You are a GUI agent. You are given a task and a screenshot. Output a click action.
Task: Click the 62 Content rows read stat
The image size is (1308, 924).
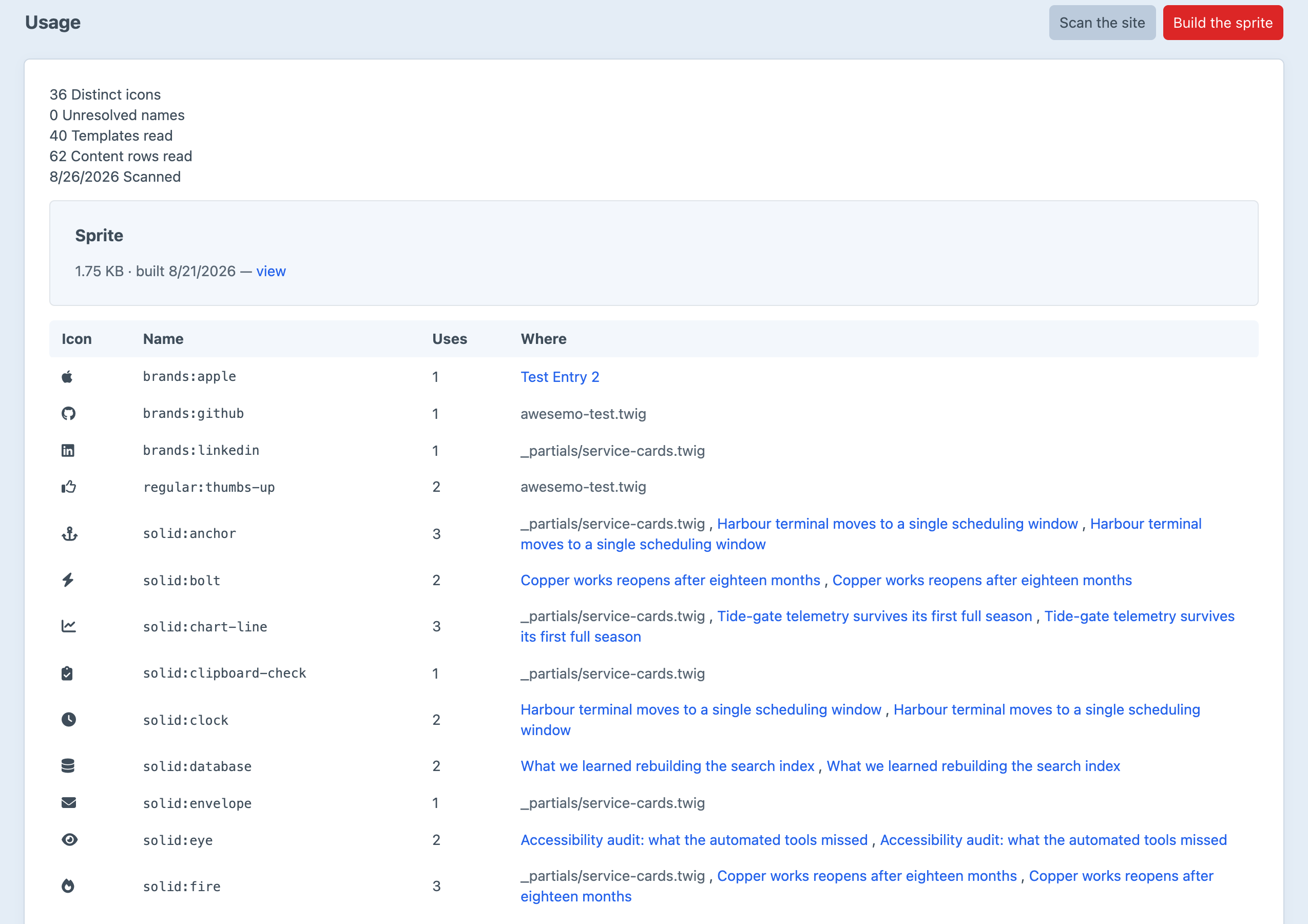(x=121, y=156)
